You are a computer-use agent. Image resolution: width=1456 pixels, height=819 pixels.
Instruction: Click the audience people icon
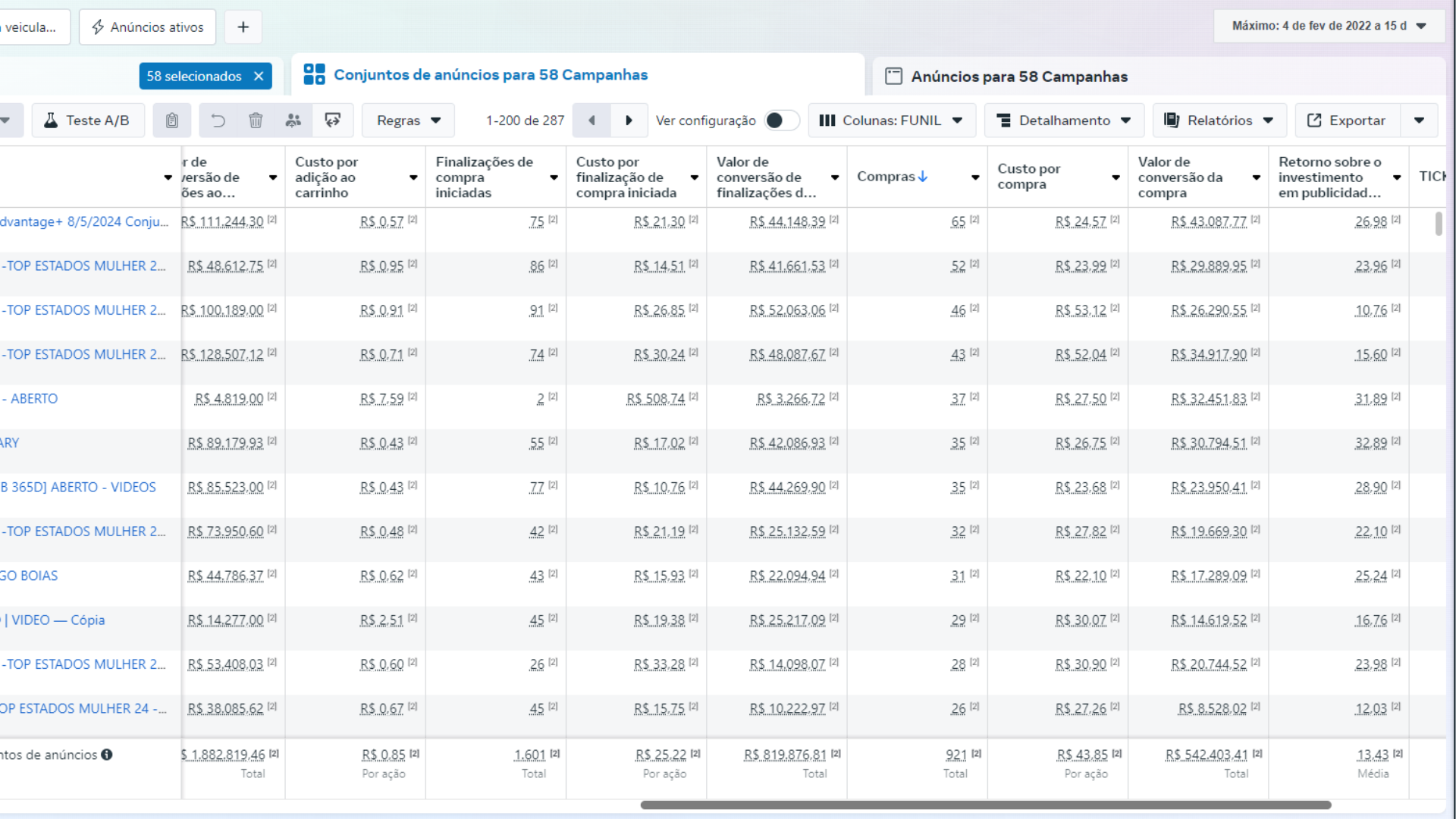pyautogui.click(x=293, y=121)
